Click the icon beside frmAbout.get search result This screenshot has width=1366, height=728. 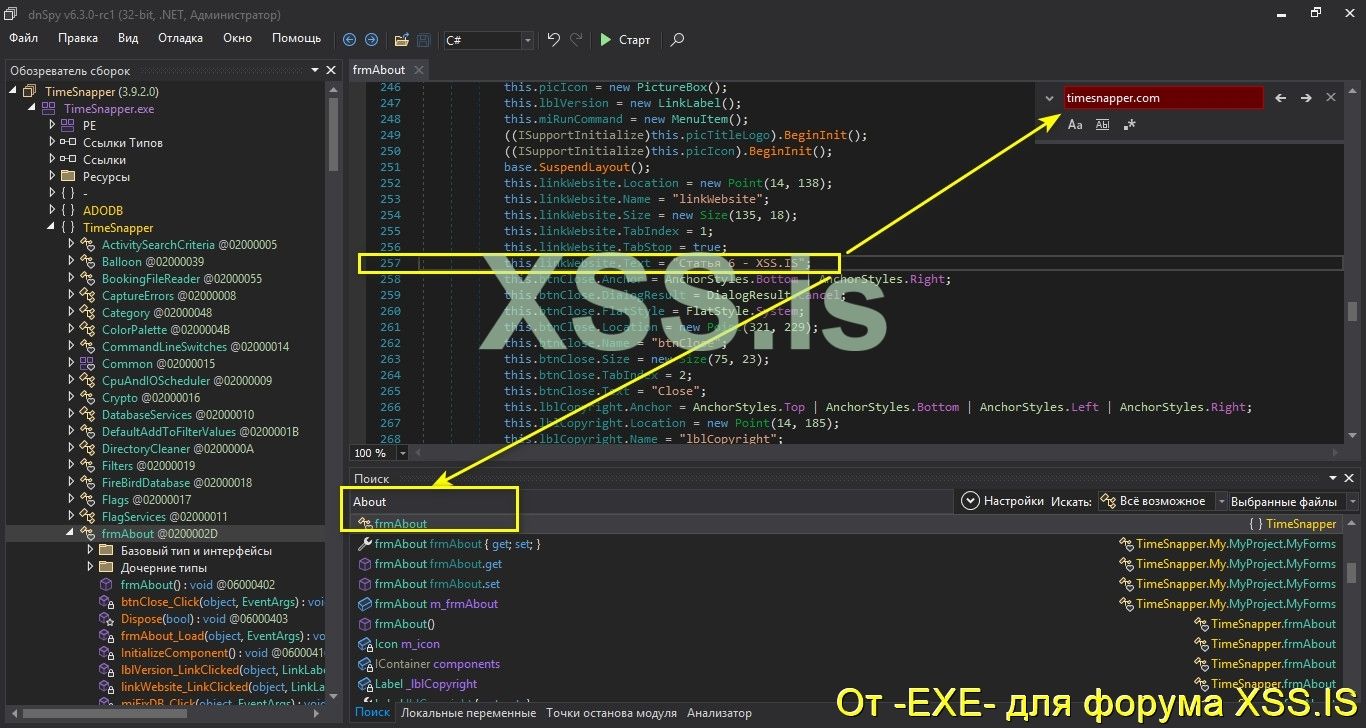365,564
